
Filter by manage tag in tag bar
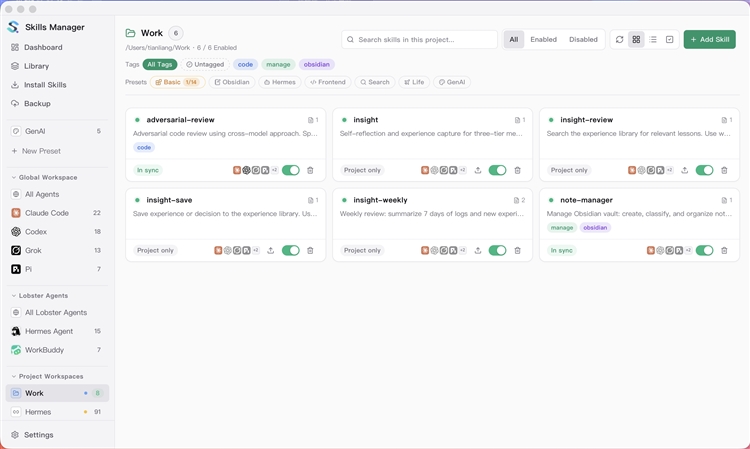pyautogui.click(x=278, y=65)
